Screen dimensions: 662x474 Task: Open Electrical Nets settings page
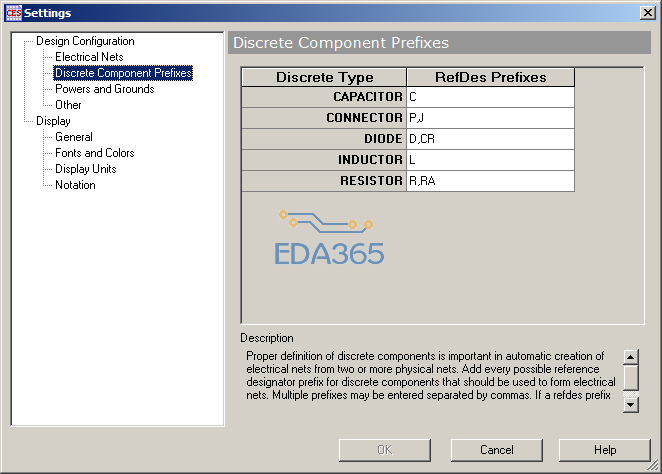click(x=89, y=57)
